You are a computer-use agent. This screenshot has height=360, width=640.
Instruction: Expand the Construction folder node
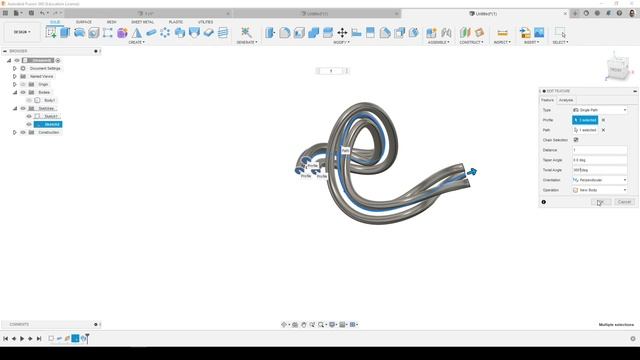(15, 132)
